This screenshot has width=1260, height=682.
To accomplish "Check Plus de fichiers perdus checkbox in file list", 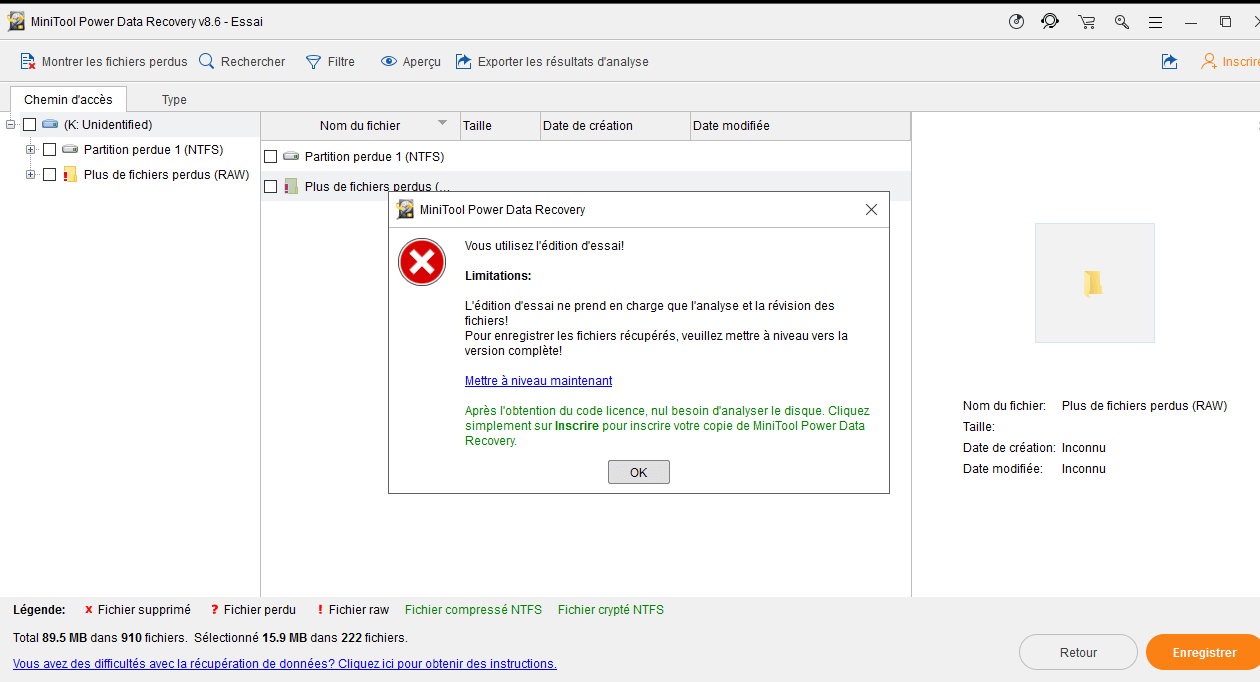I will click(270, 186).
